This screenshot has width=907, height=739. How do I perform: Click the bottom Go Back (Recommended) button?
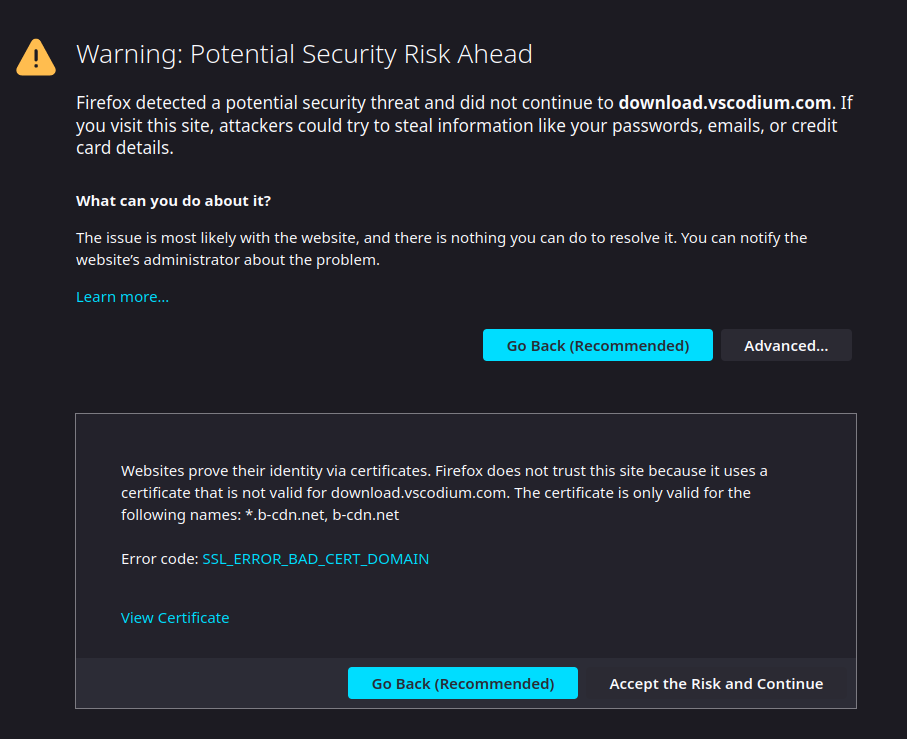[x=462, y=683]
